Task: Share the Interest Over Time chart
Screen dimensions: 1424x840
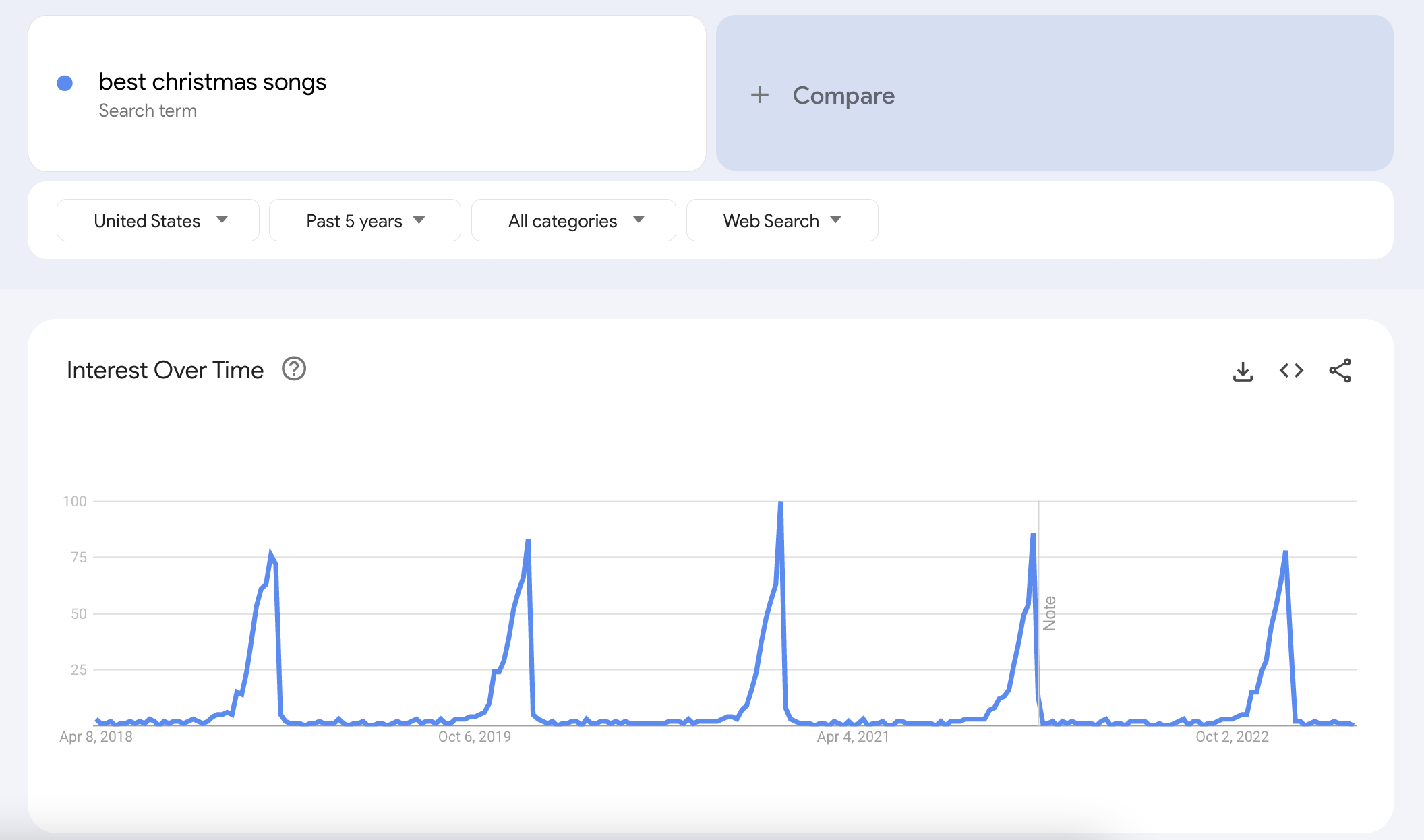Action: point(1340,370)
